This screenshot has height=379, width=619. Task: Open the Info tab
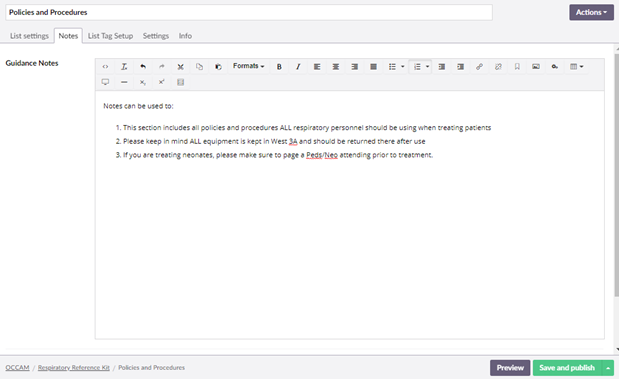pyautogui.click(x=185, y=36)
